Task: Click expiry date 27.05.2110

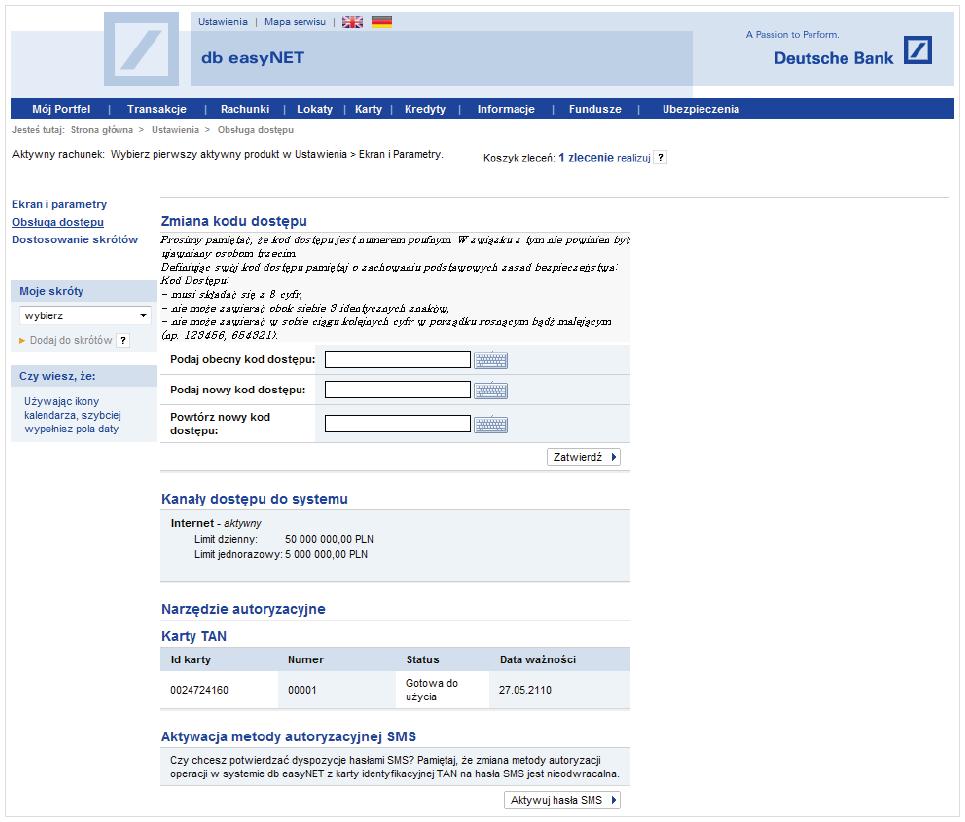Action: [526, 690]
